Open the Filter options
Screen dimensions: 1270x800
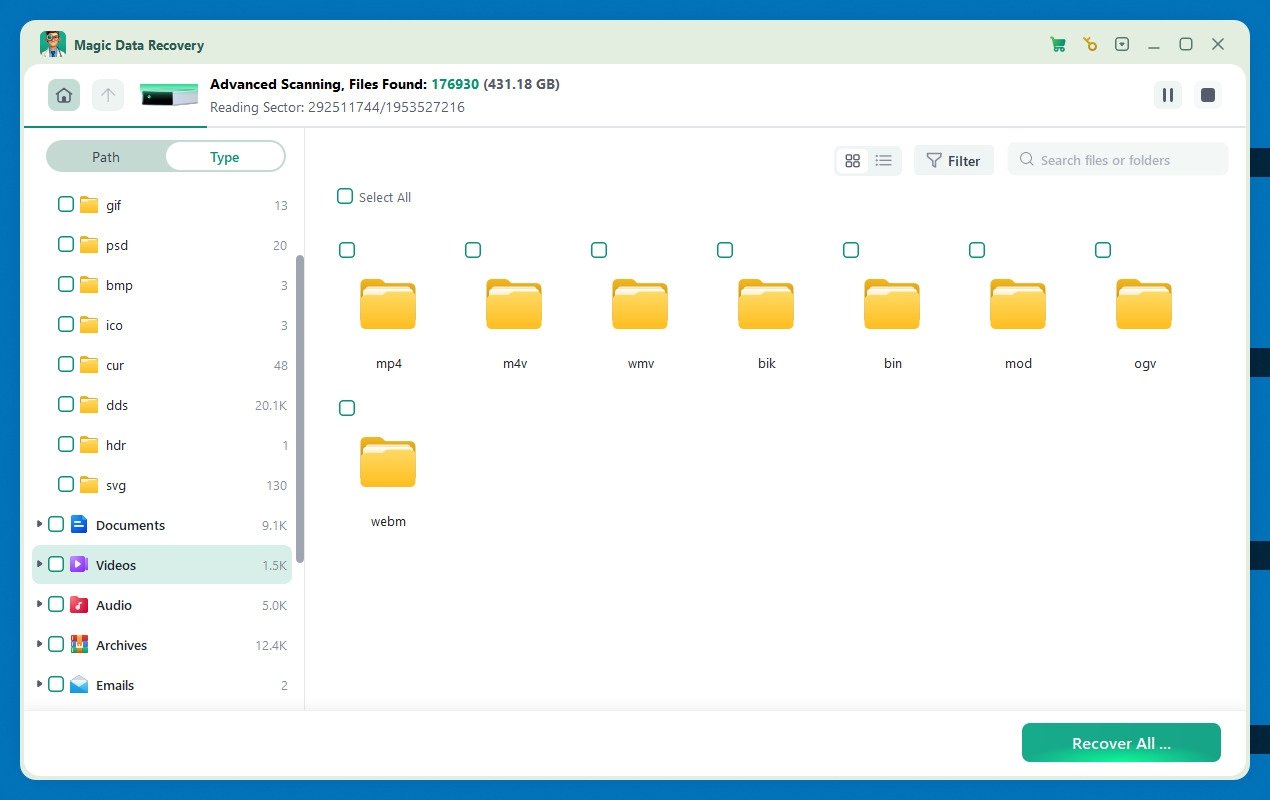click(953, 160)
